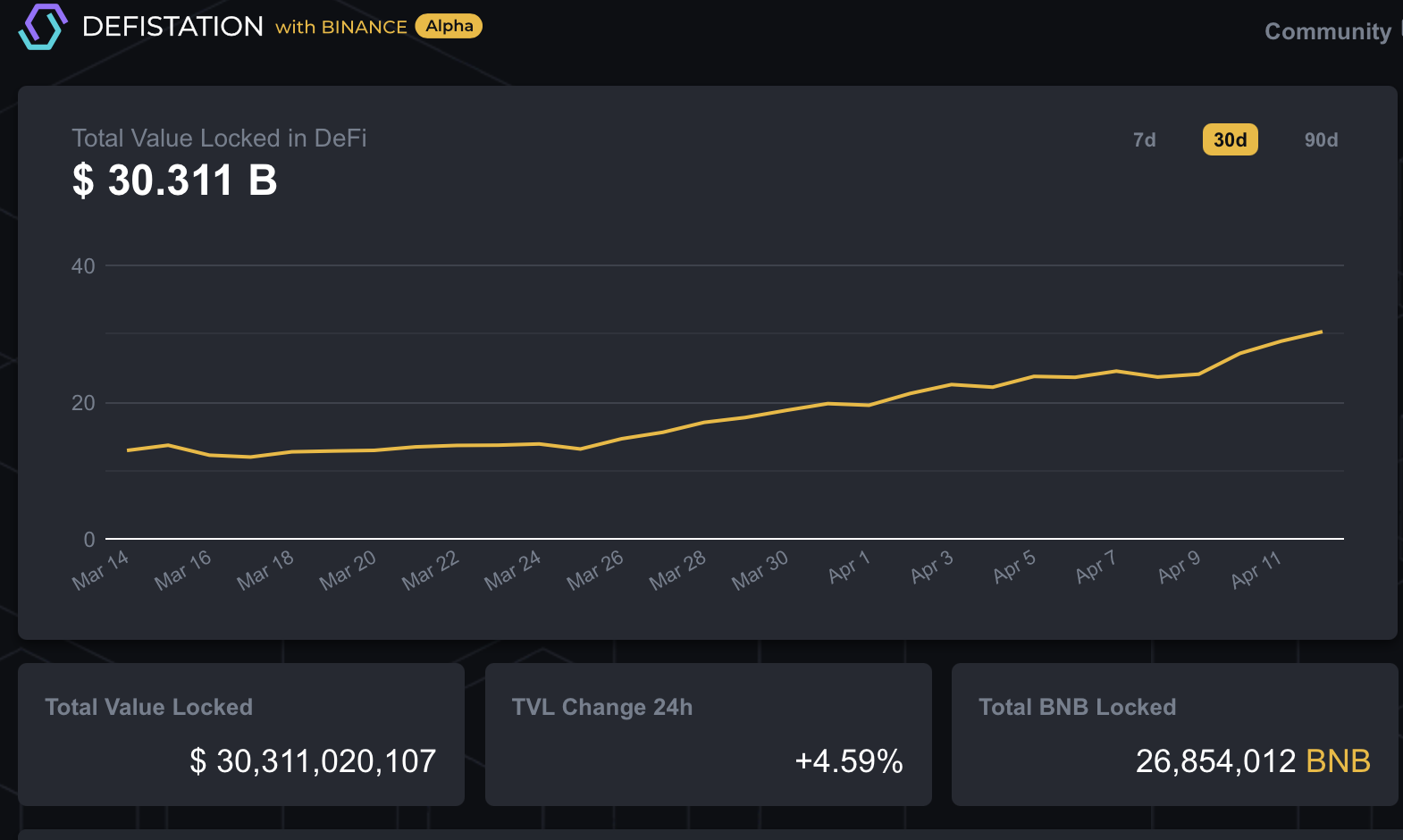The width and height of the screenshot is (1403, 840).
Task: Click the 26,854,012 BNB locked amount
Action: click(1215, 761)
